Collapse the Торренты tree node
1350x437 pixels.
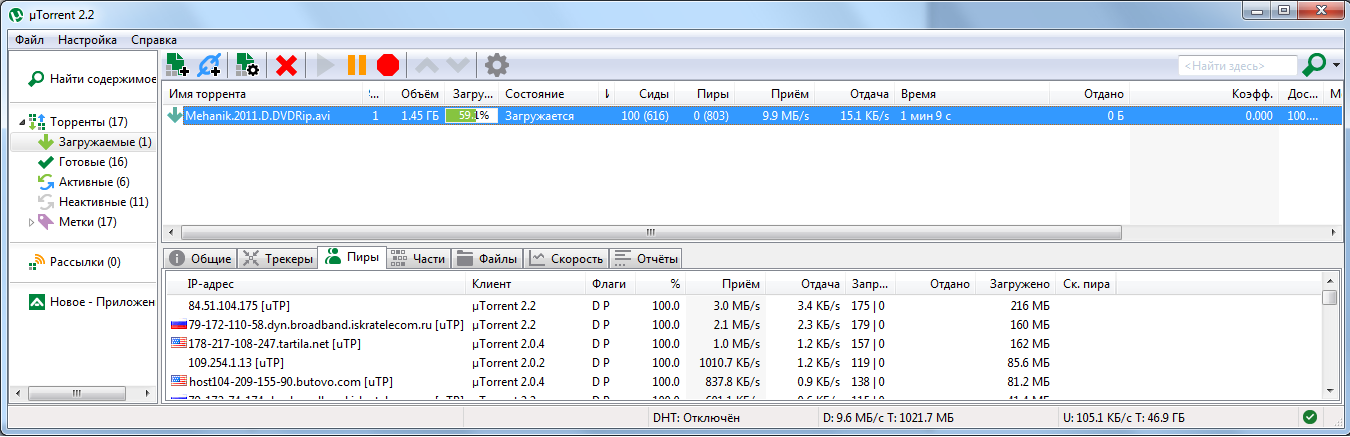coord(22,122)
